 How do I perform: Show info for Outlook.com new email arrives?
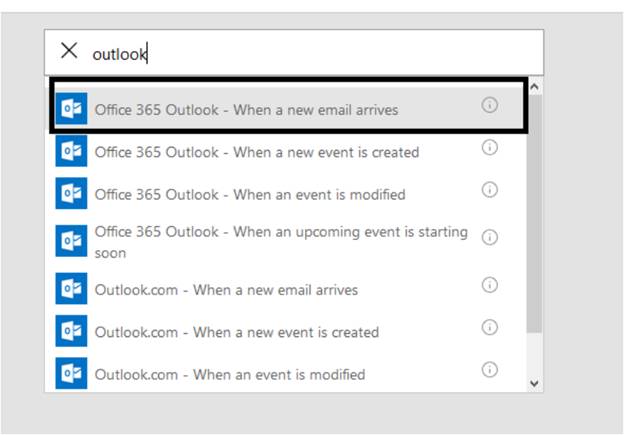(x=490, y=285)
